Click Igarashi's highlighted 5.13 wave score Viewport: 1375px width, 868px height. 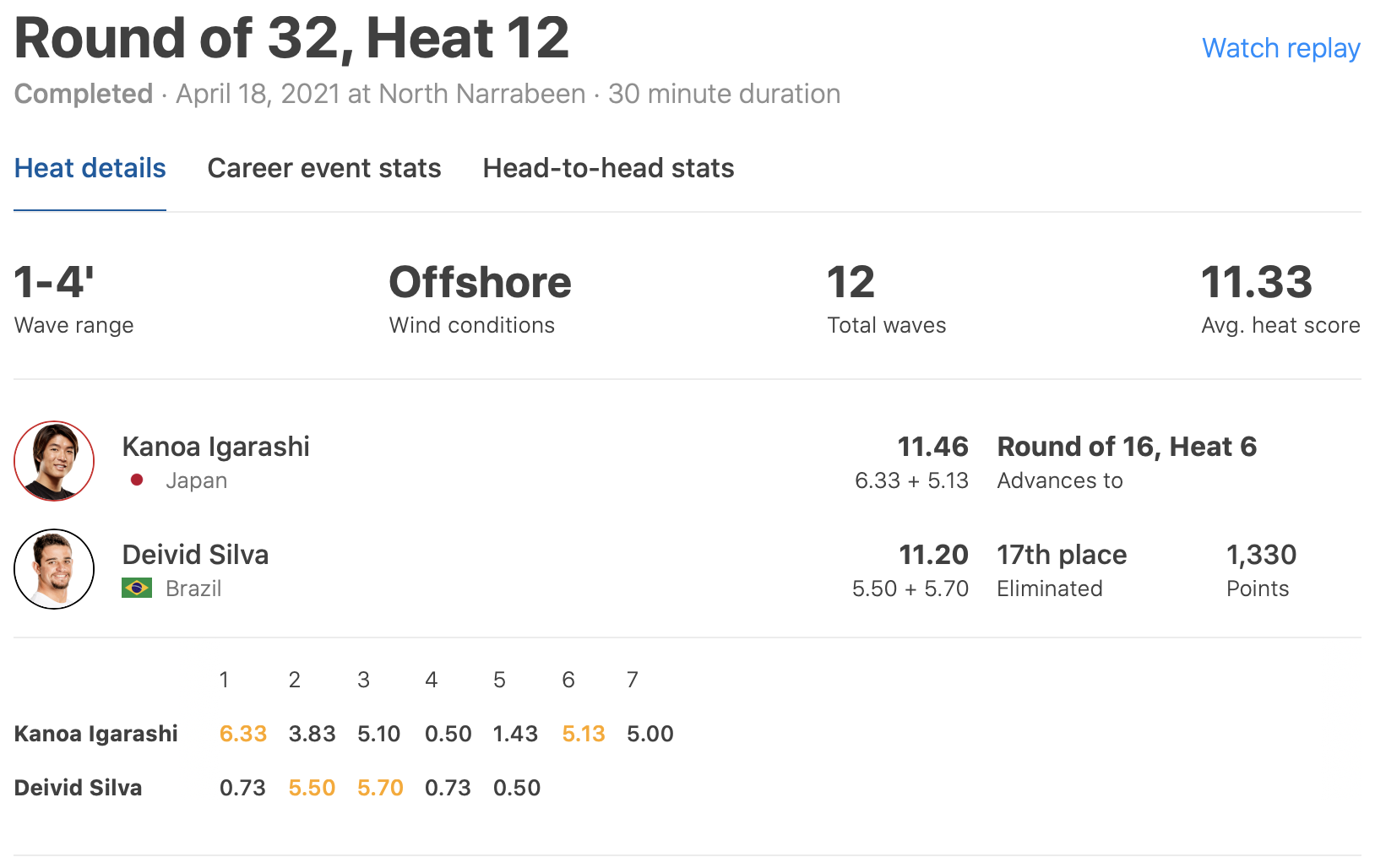click(584, 734)
